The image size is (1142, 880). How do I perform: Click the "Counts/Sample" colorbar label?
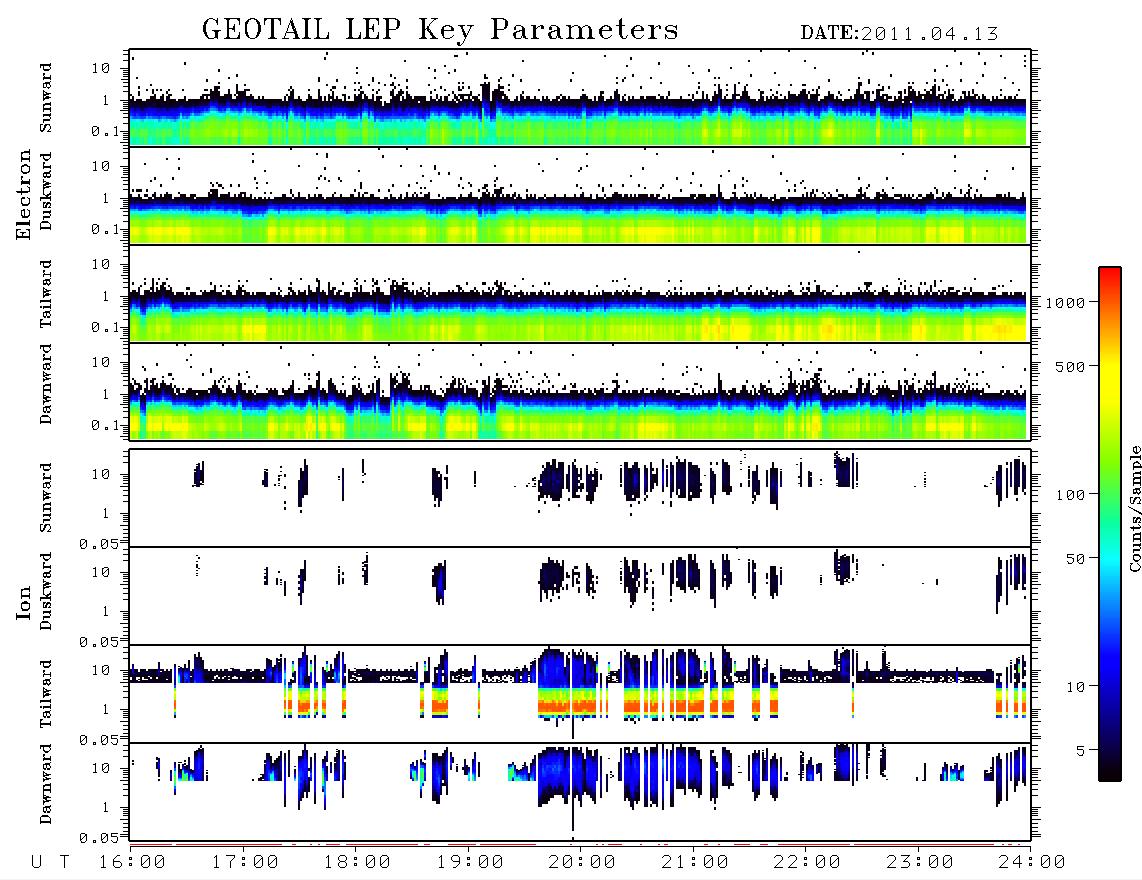[x=1134, y=508]
